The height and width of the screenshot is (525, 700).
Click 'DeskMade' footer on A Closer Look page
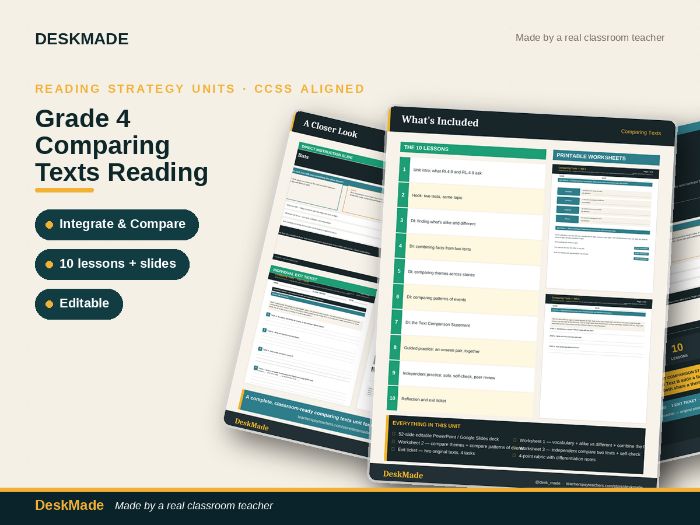251,424
